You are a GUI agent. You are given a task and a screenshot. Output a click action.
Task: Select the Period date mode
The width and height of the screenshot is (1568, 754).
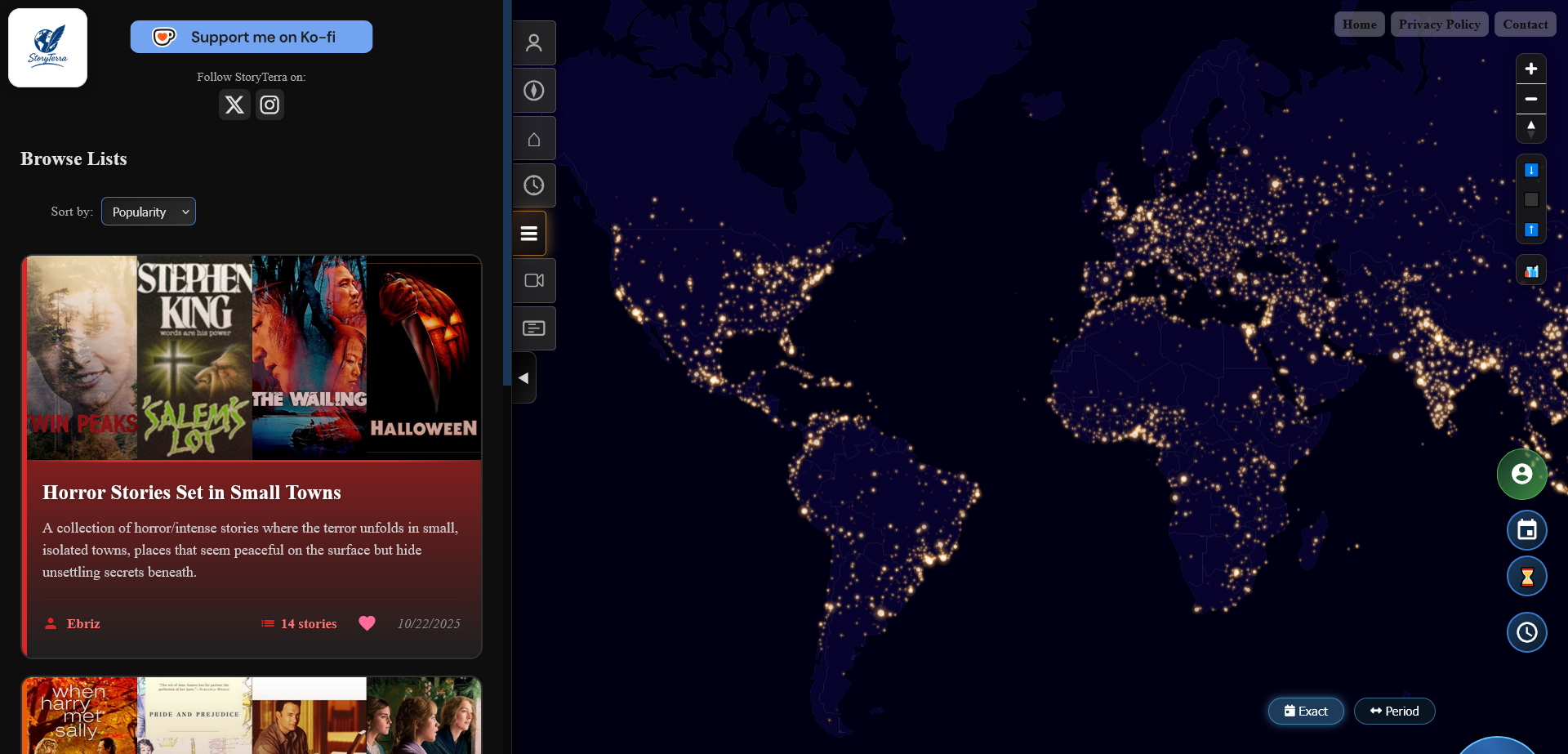1395,711
